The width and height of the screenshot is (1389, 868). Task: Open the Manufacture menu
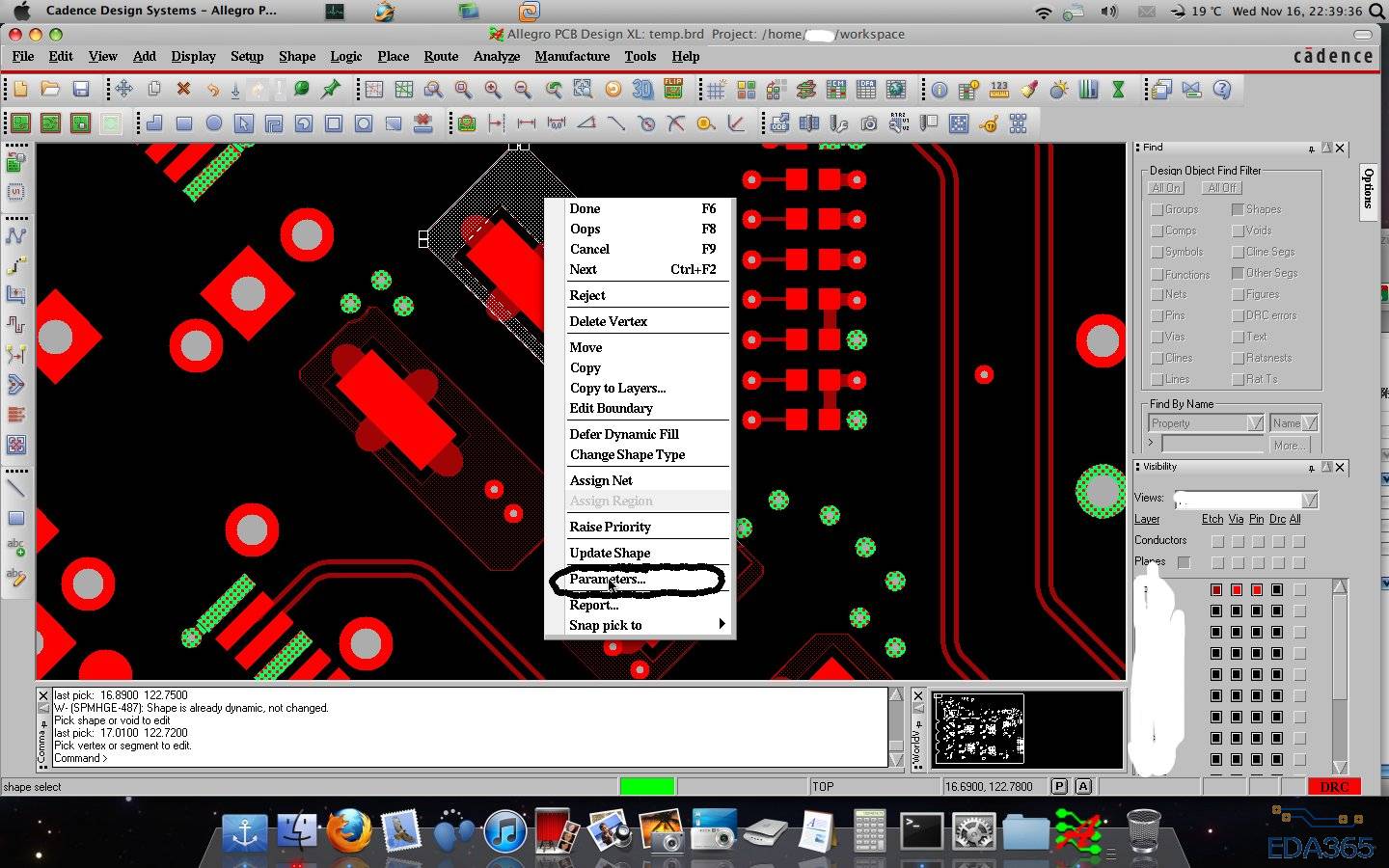tap(572, 56)
